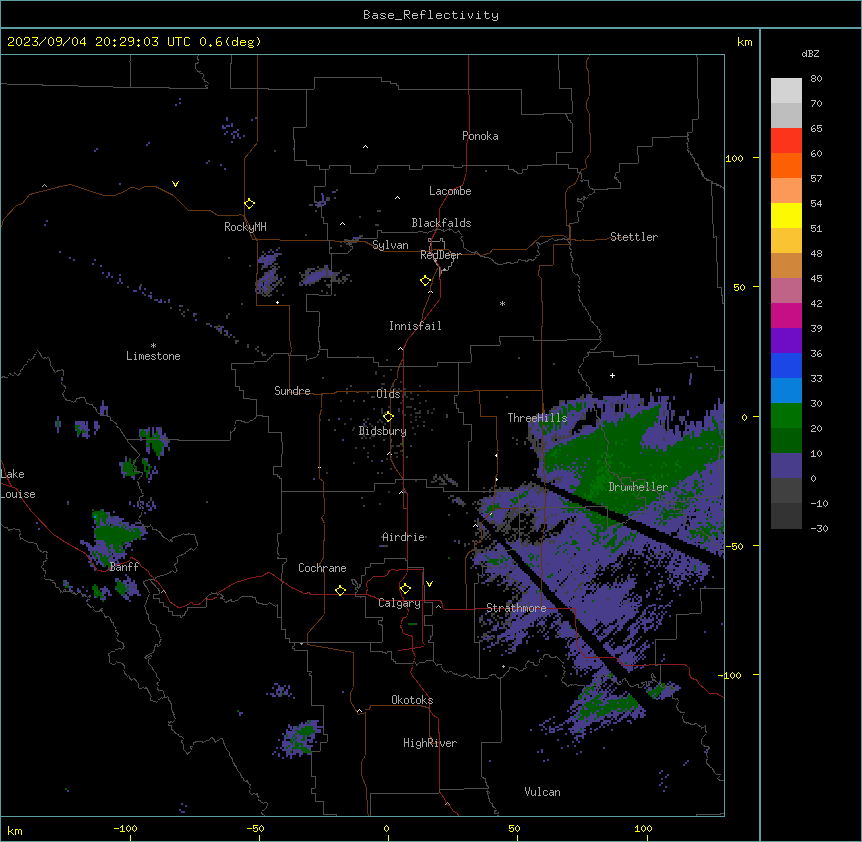This screenshot has width=862, height=842.
Task: Click the 10 dBZ purple swatch
Action: coord(786,466)
